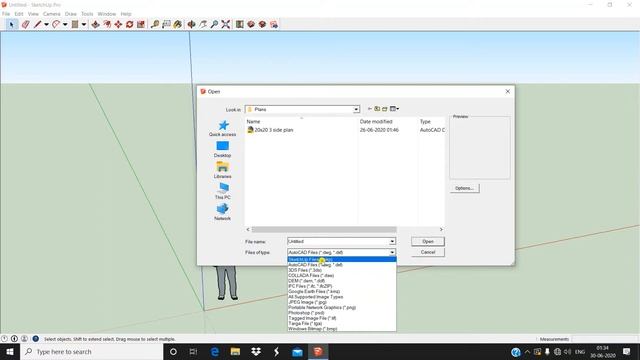The image size is (640, 360).
Task: Choose the Offset tool
Action: (x=107, y=24)
